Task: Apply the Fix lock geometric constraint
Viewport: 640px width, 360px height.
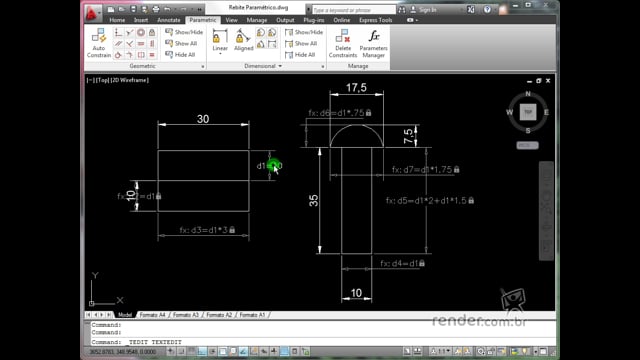Action: click(152, 32)
